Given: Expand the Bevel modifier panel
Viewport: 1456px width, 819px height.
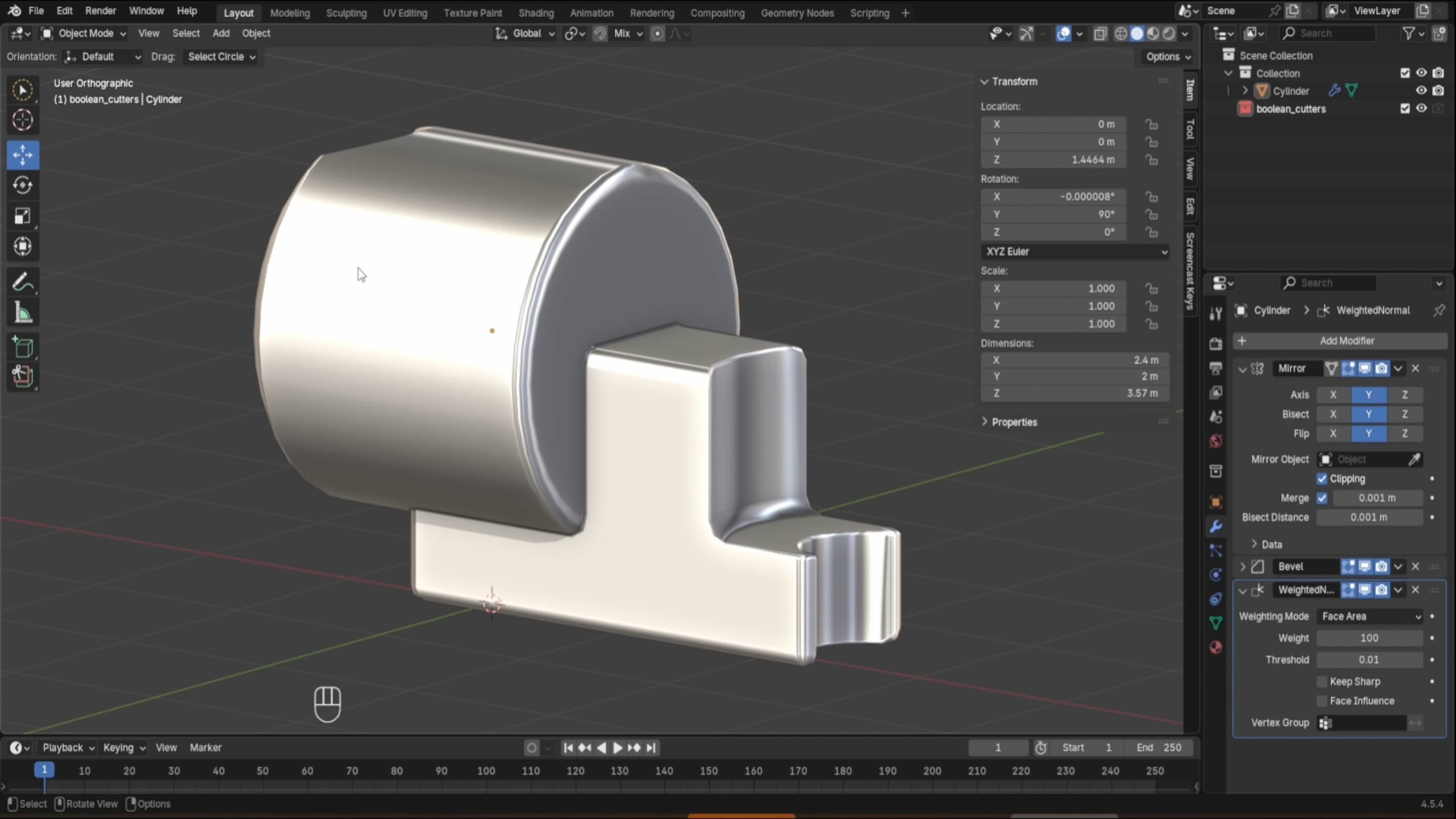Looking at the screenshot, I should pyautogui.click(x=1242, y=566).
